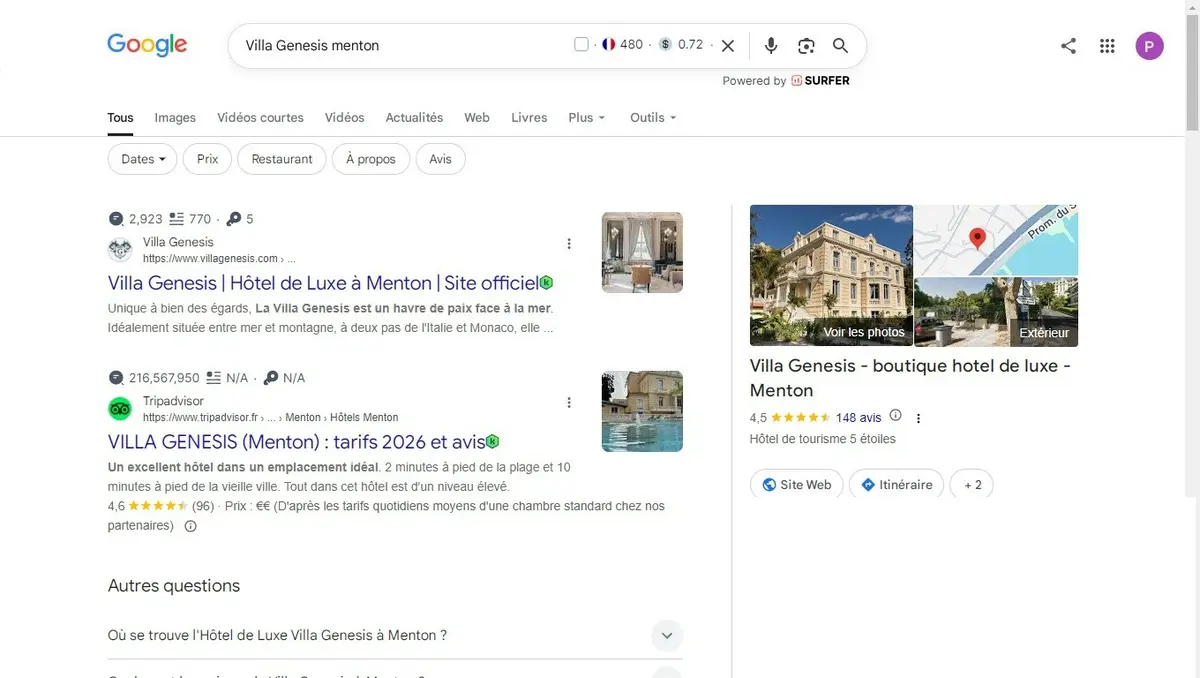Start voice search with microphone icon
The width and height of the screenshot is (1200, 678).
(x=770, y=46)
